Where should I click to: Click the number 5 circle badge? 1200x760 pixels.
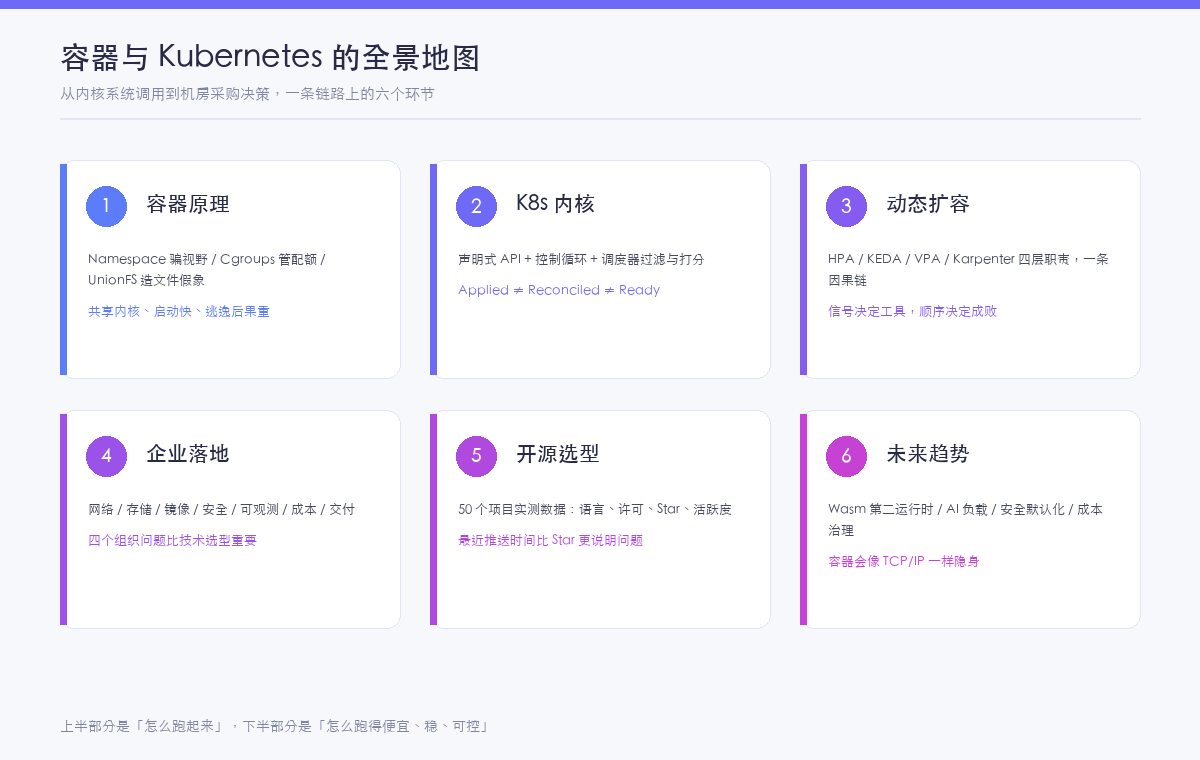pos(476,456)
